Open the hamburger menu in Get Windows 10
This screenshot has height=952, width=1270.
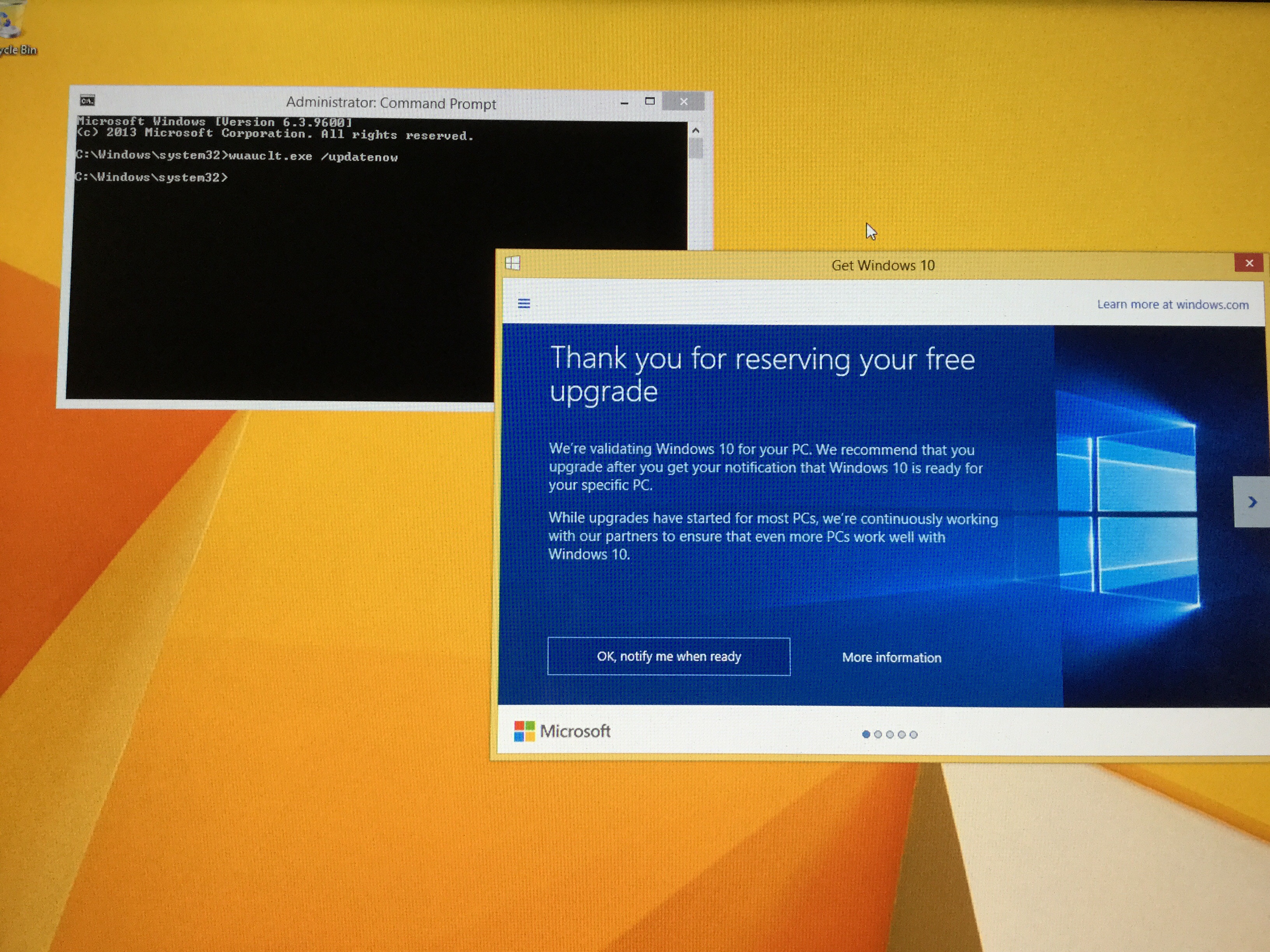click(524, 303)
